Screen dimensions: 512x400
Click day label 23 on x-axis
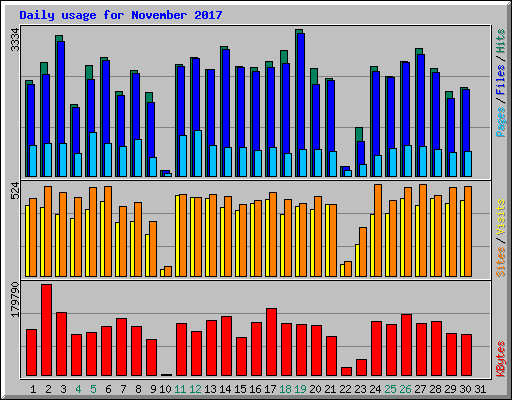360,389
